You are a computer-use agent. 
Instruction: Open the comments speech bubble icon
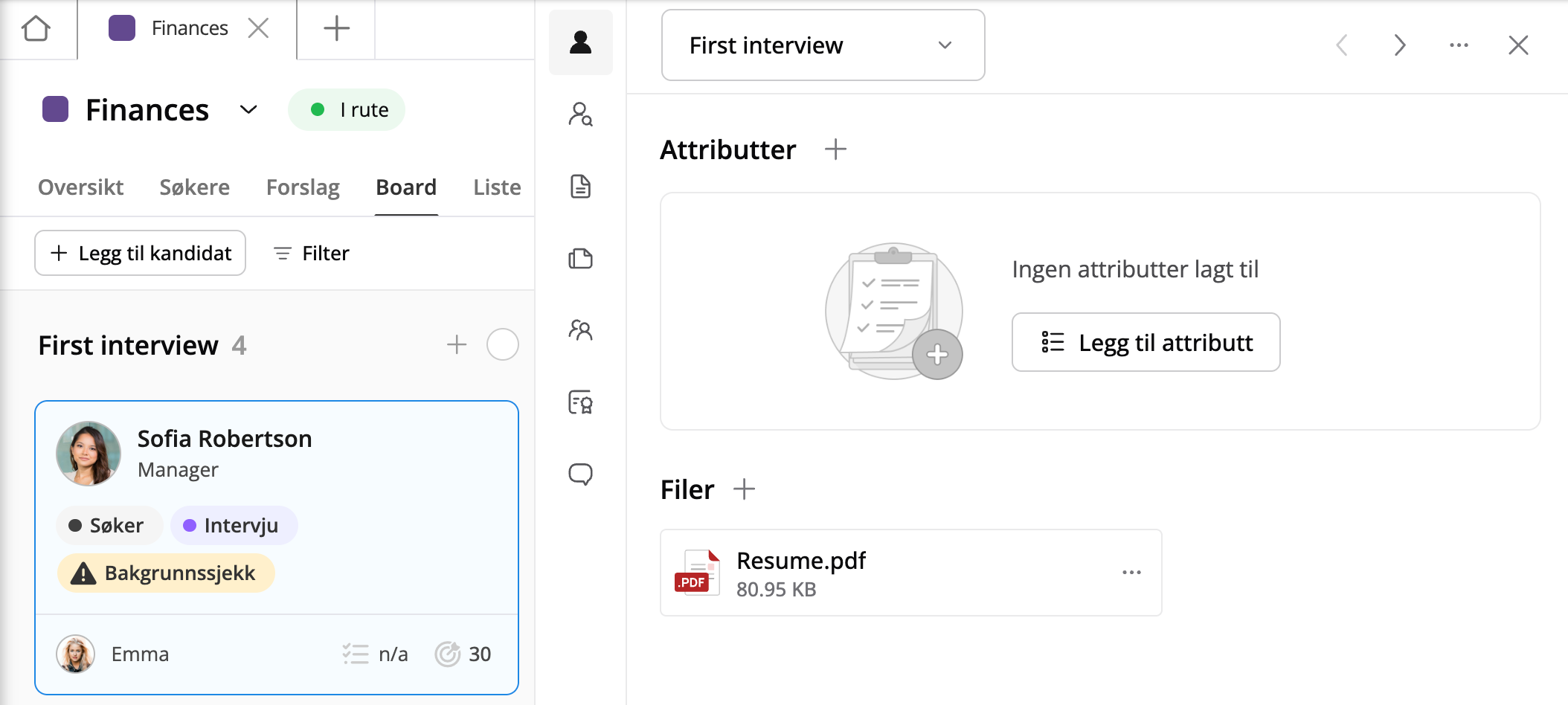point(580,474)
